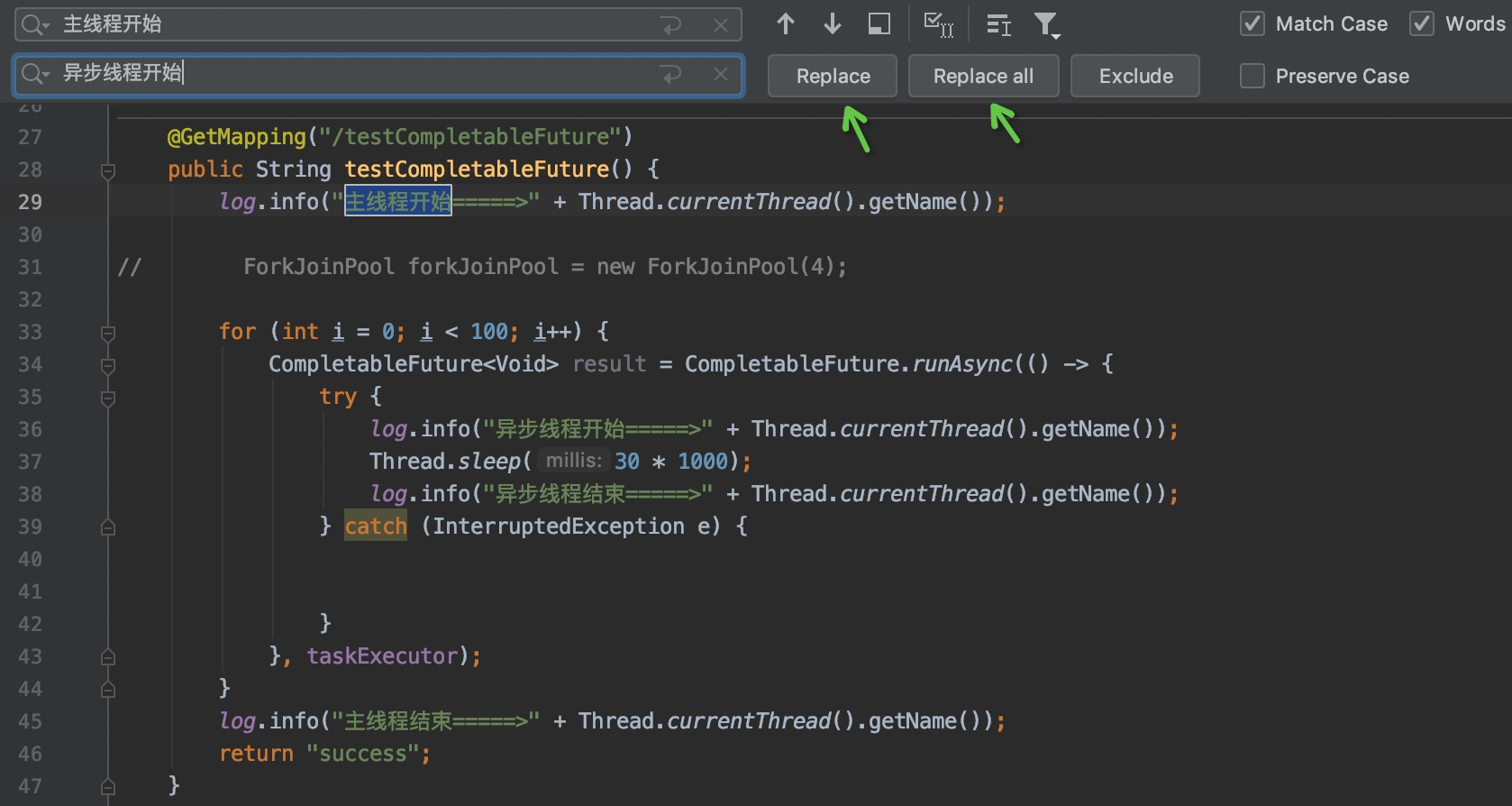Click the for keyword on line 33
This screenshot has height=806, width=1512.
[237, 332]
